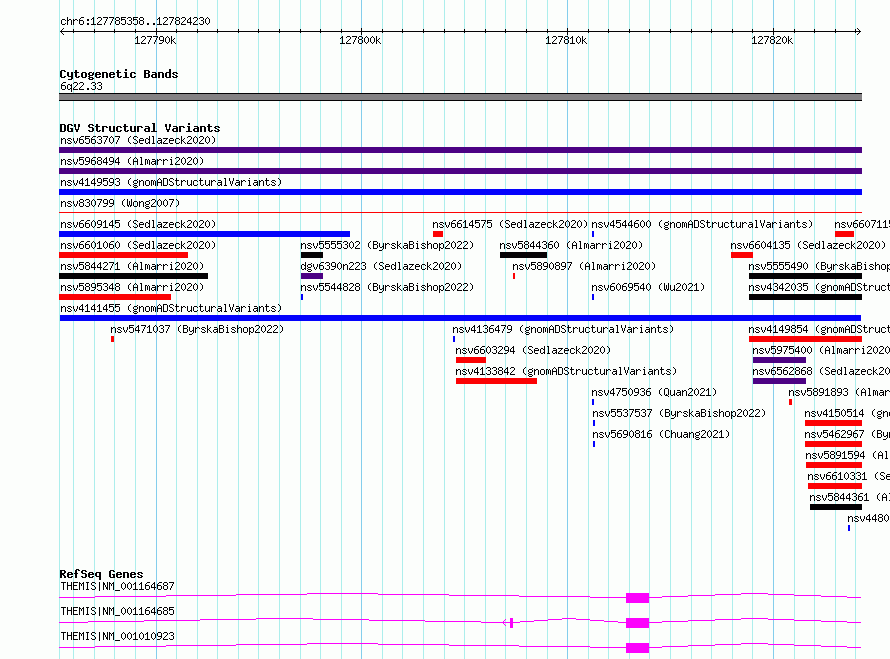890x659 pixels.
Task: Click the nsv6563707 (Sedlazeck2020) variant label
Action: pyautogui.click(x=138, y=140)
